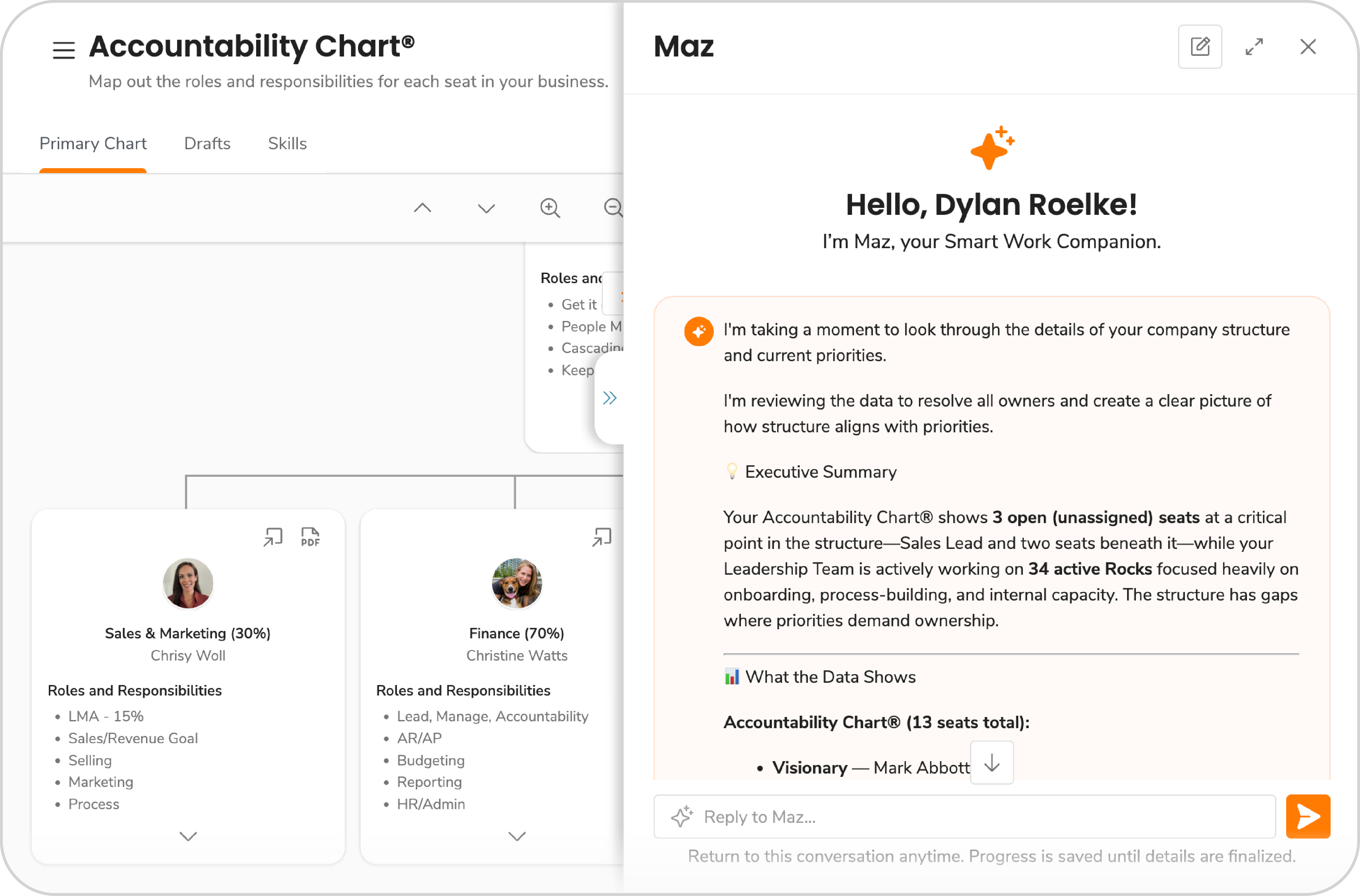This screenshot has height=896, width=1360.
Task: Click the zoom out magnifier icon
Action: click(614, 207)
